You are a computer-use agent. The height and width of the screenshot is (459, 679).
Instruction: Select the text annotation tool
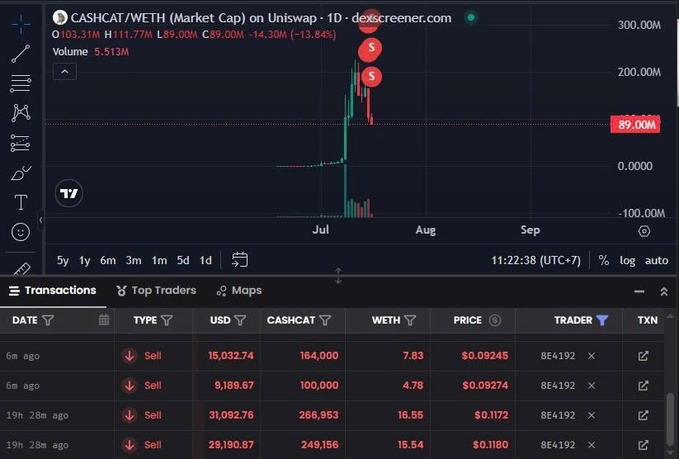coord(21,202)
